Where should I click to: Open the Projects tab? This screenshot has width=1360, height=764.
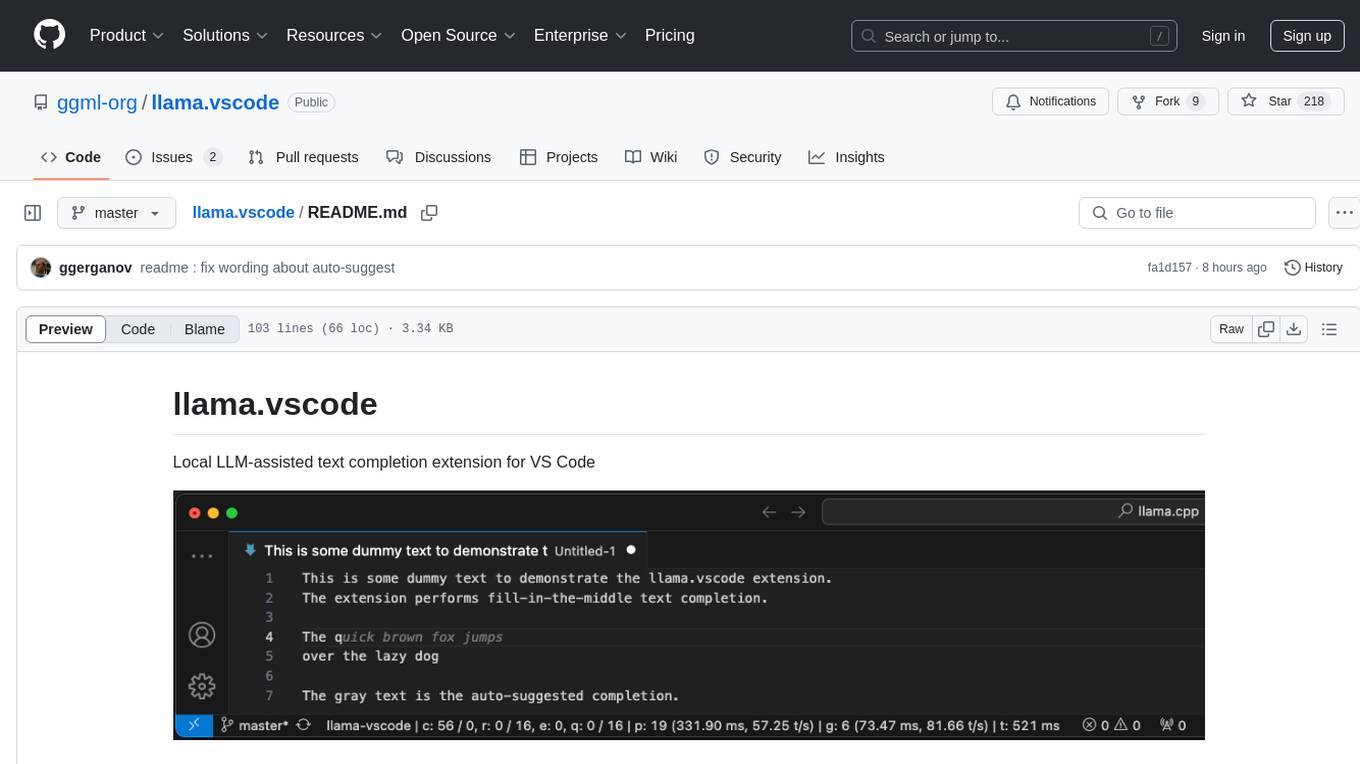[559, 157]
